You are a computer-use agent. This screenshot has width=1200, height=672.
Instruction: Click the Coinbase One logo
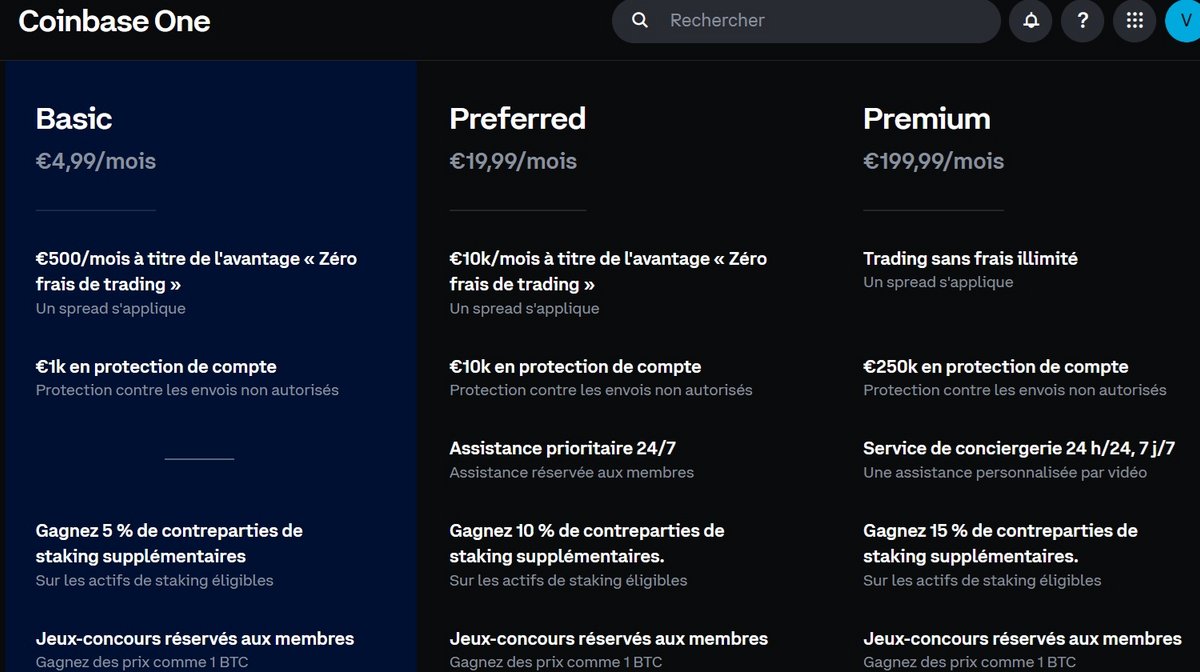click(x=113, y=20)
